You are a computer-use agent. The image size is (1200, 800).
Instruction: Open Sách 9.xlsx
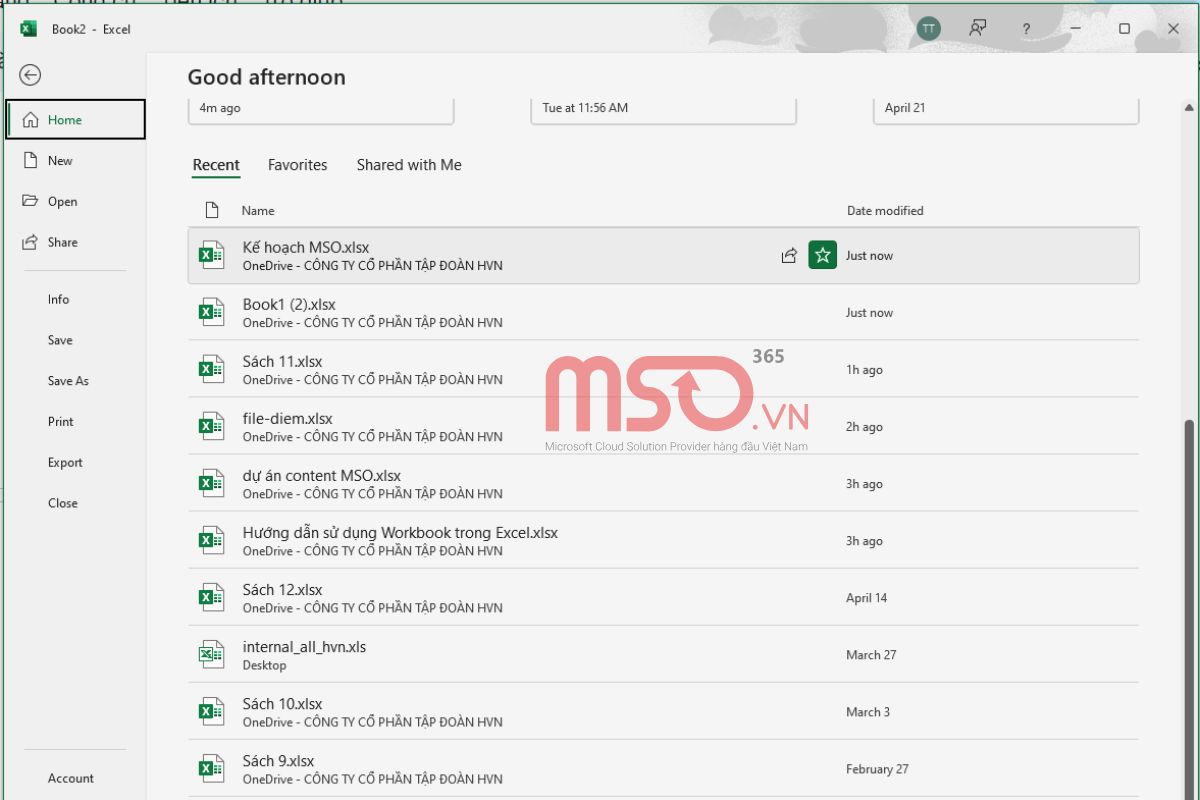pos(663,769)
